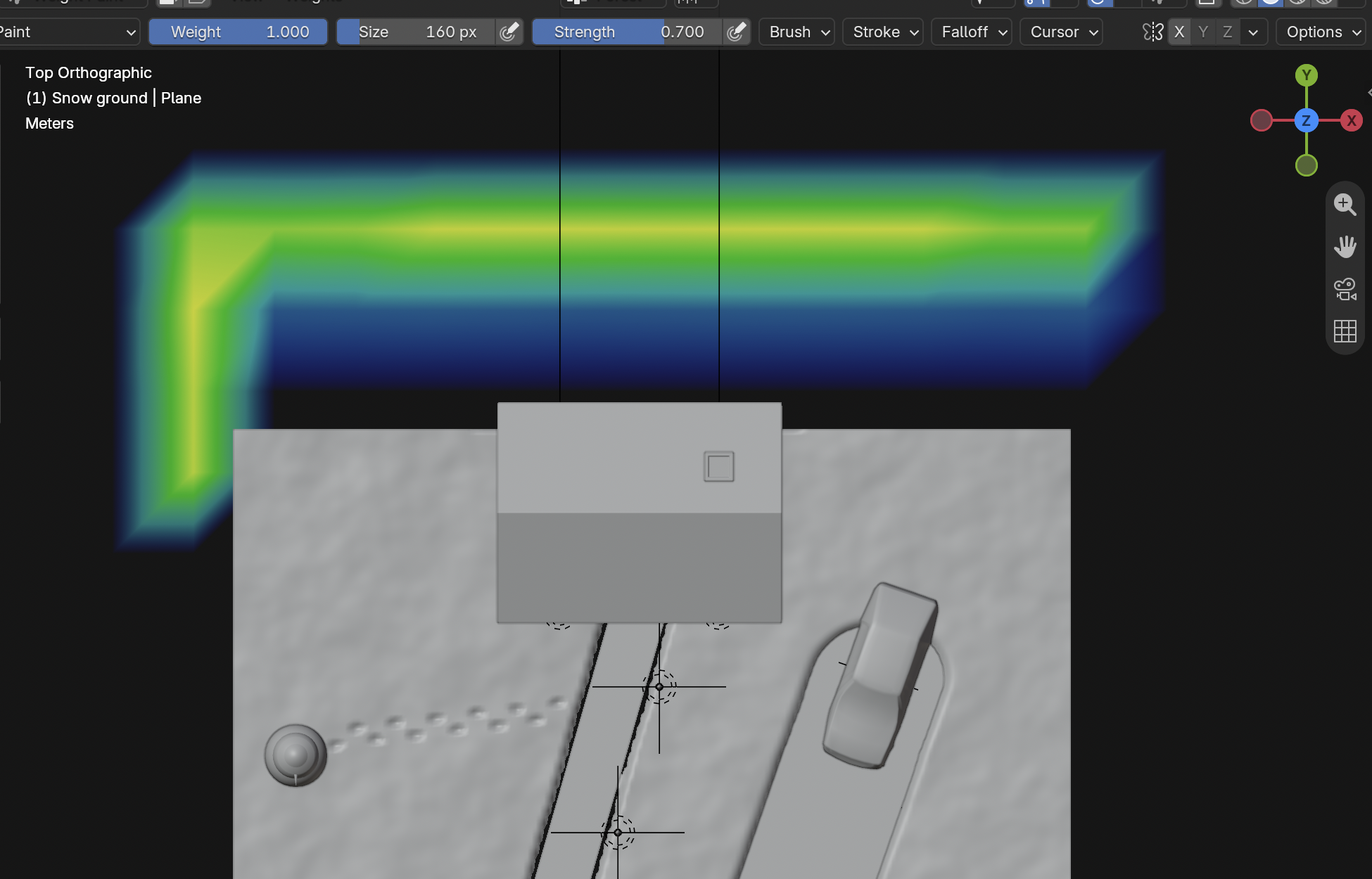Toggle Y axis symmetry
The image size is (1372, 879).
pyautogui.click(x=1203, y=32)
